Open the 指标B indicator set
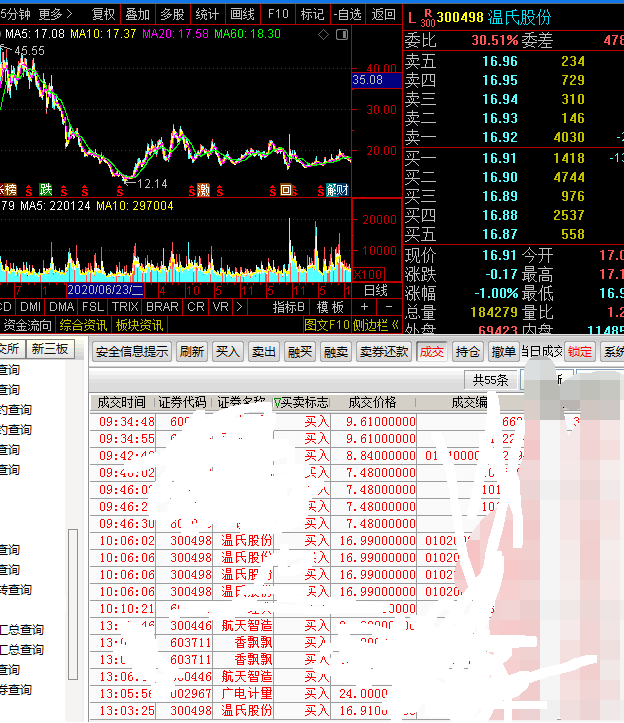The height and width of the screenshot is (723, 624). [x=288, y=307]
